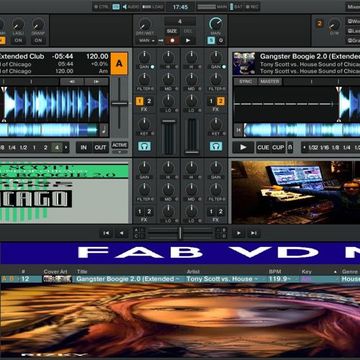Viewport: 360px width, 360px height.
Task: Click channel A HI EQ knob
Action: point(168,57)
